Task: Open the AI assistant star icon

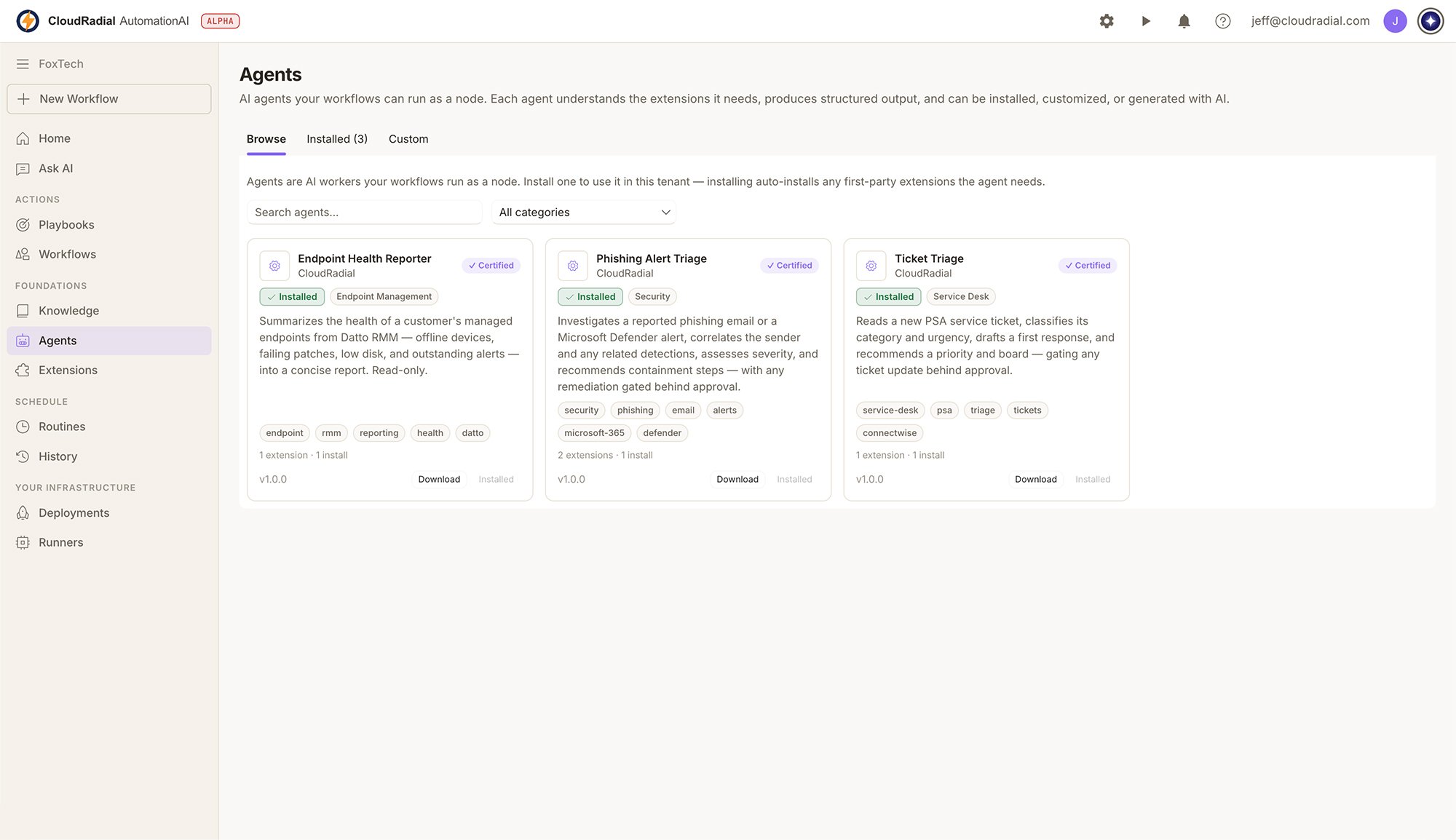Action: point(1431,21)
